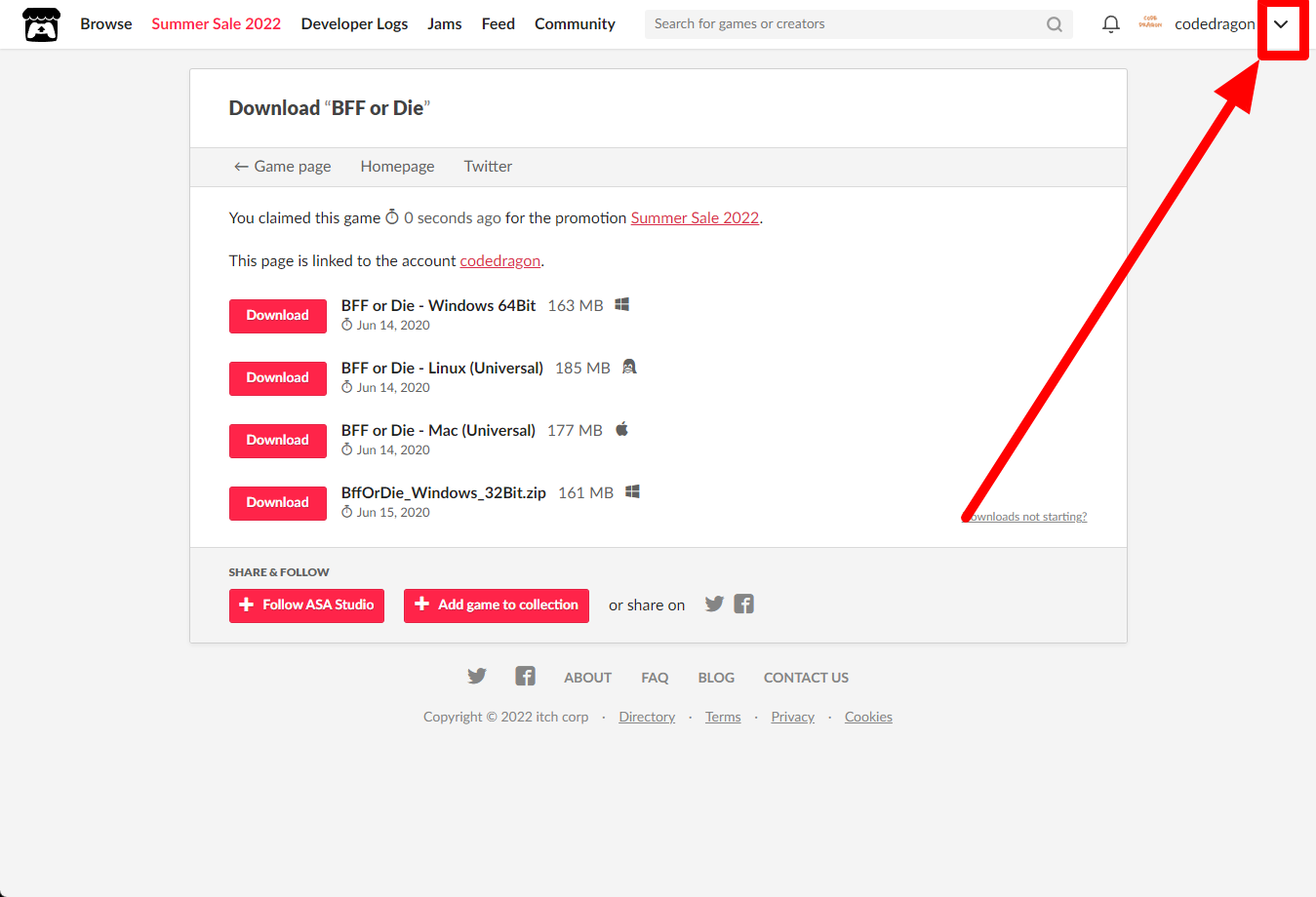Open the Community nav item
The image size is (1316, 897).
[x=575, y=23]
